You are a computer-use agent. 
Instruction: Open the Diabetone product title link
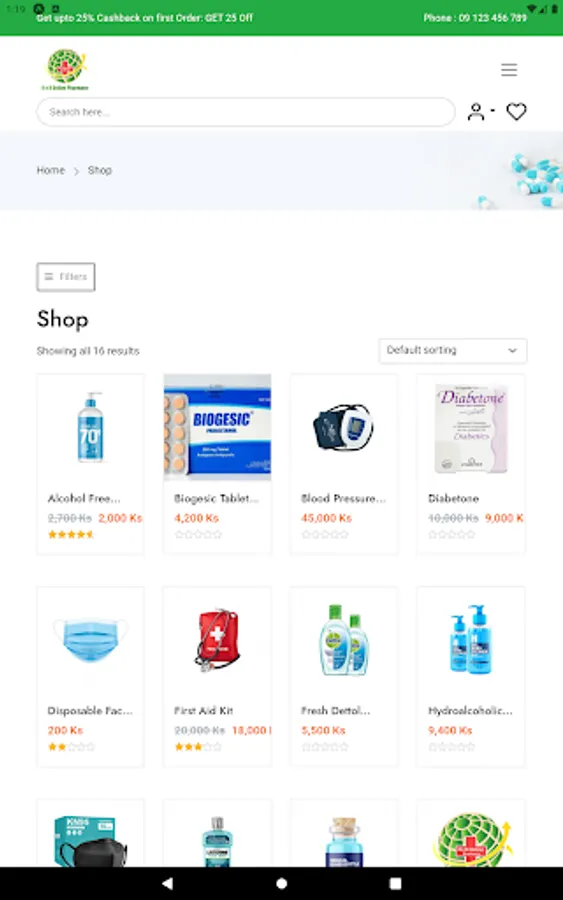click(453, 498)
